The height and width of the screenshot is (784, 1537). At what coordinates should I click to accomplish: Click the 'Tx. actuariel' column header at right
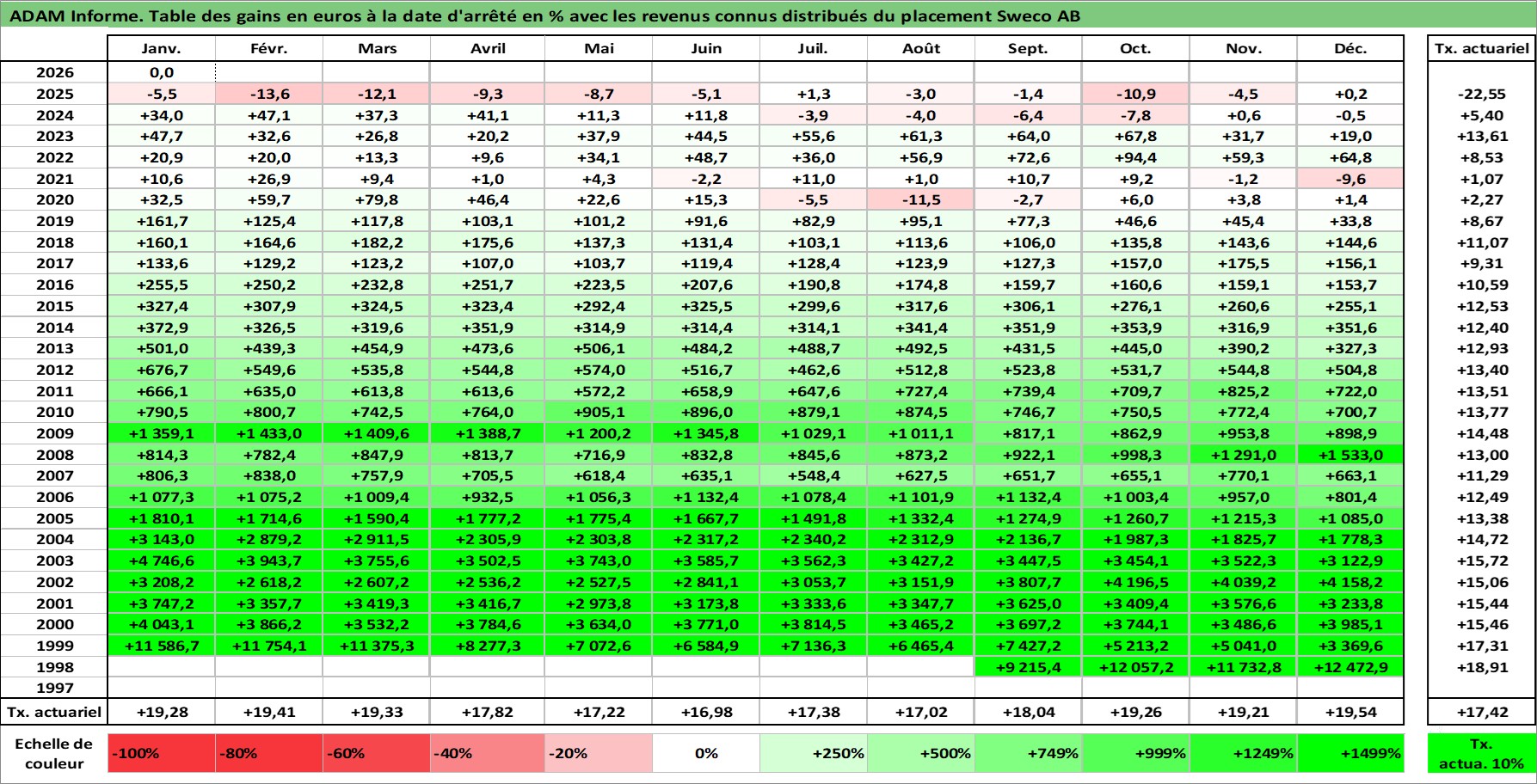click(x=1481, y=48)
